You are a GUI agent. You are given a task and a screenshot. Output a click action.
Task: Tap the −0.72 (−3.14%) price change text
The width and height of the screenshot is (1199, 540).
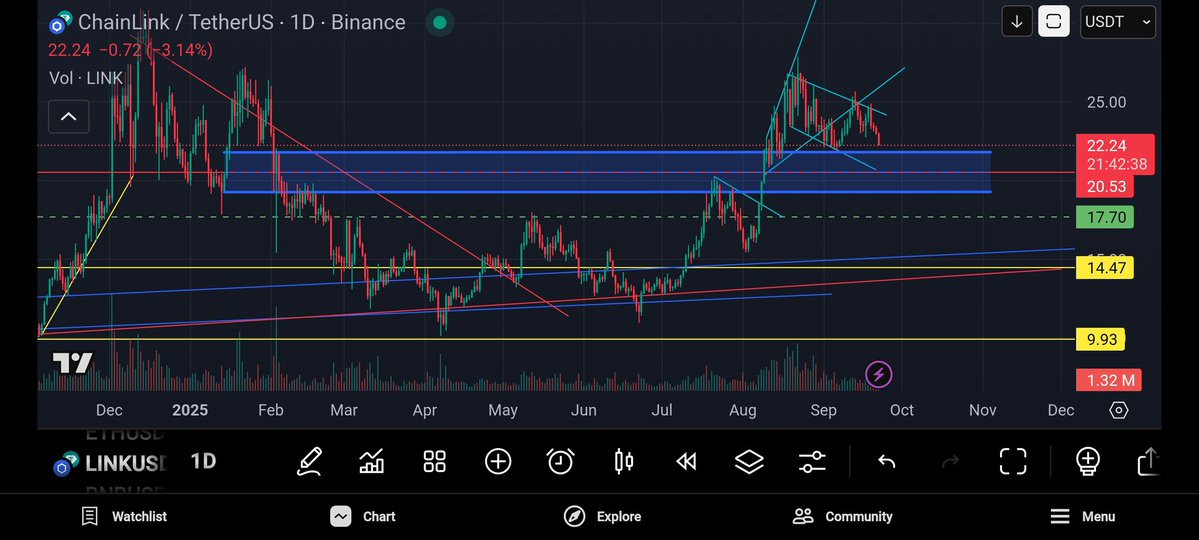tap(155, 50)
